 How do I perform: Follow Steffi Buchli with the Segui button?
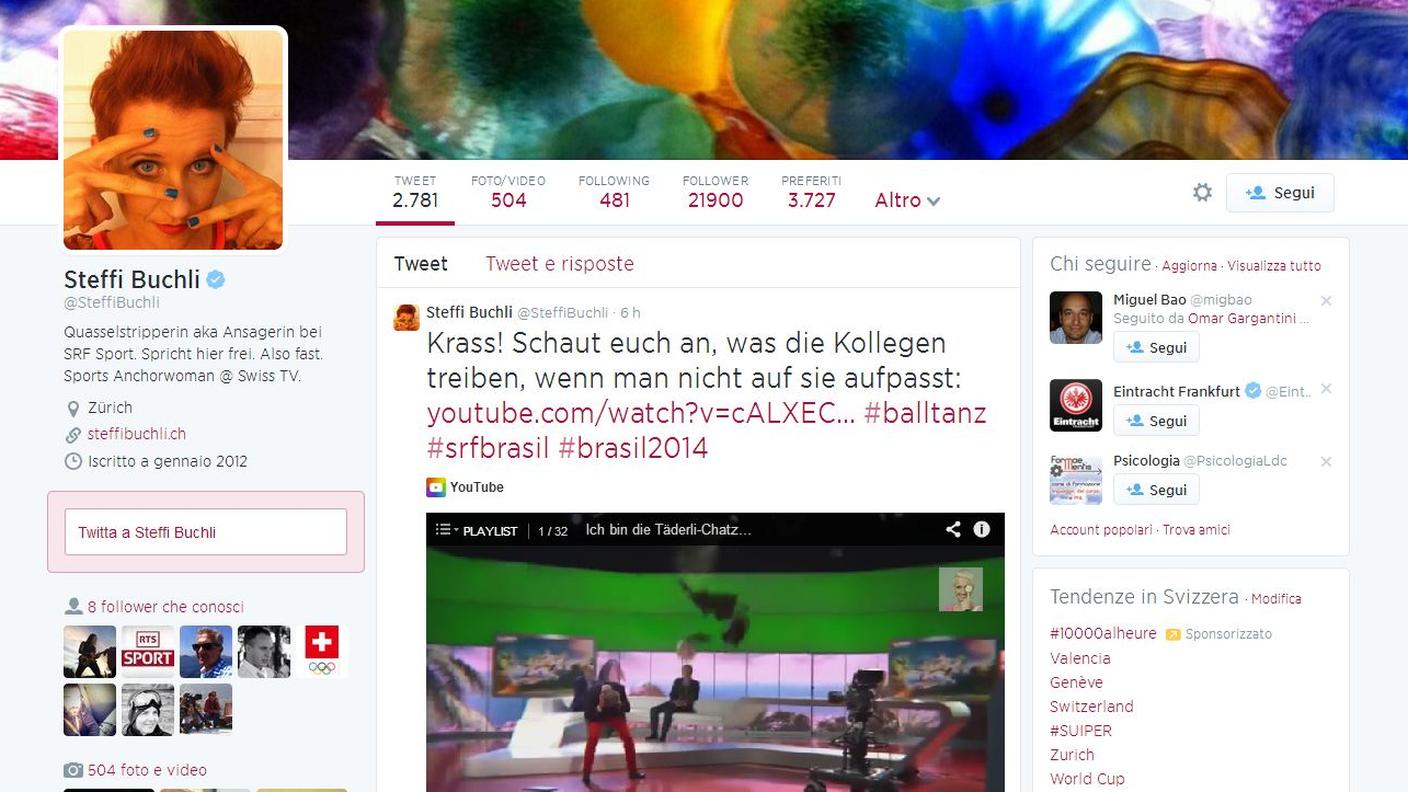(1280, 193)
